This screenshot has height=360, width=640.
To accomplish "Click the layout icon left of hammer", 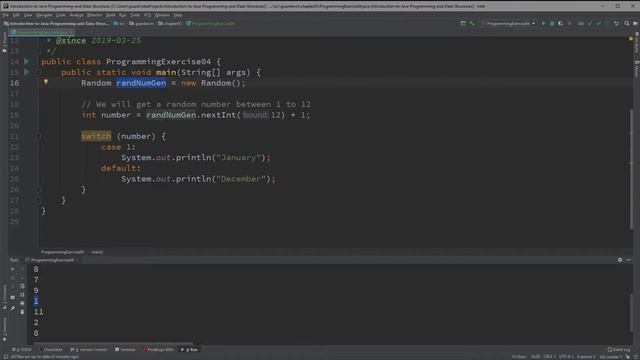I will (463, 24).
